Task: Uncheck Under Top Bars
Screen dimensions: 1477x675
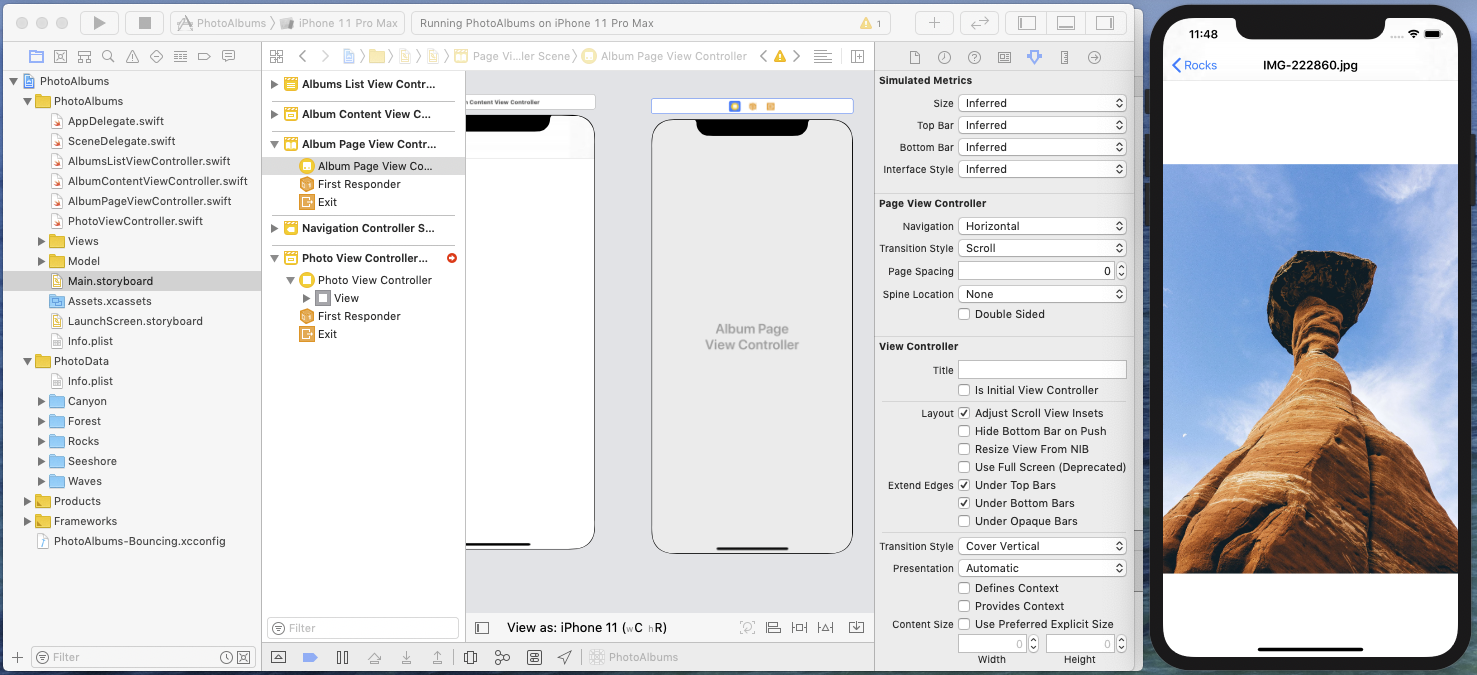Action: click(964, 485)
